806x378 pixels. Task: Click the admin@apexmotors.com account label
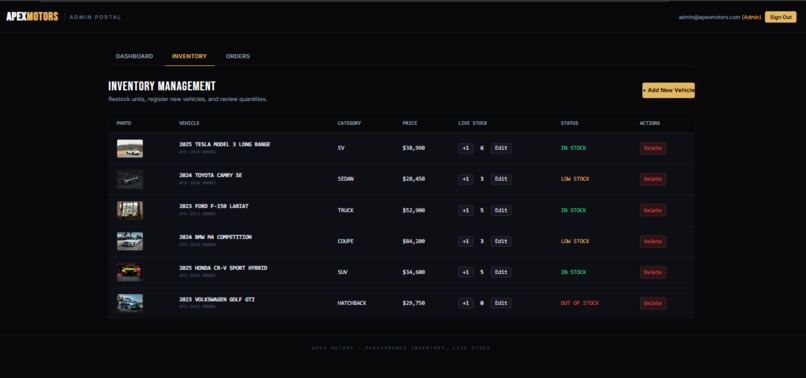point(709,17)
